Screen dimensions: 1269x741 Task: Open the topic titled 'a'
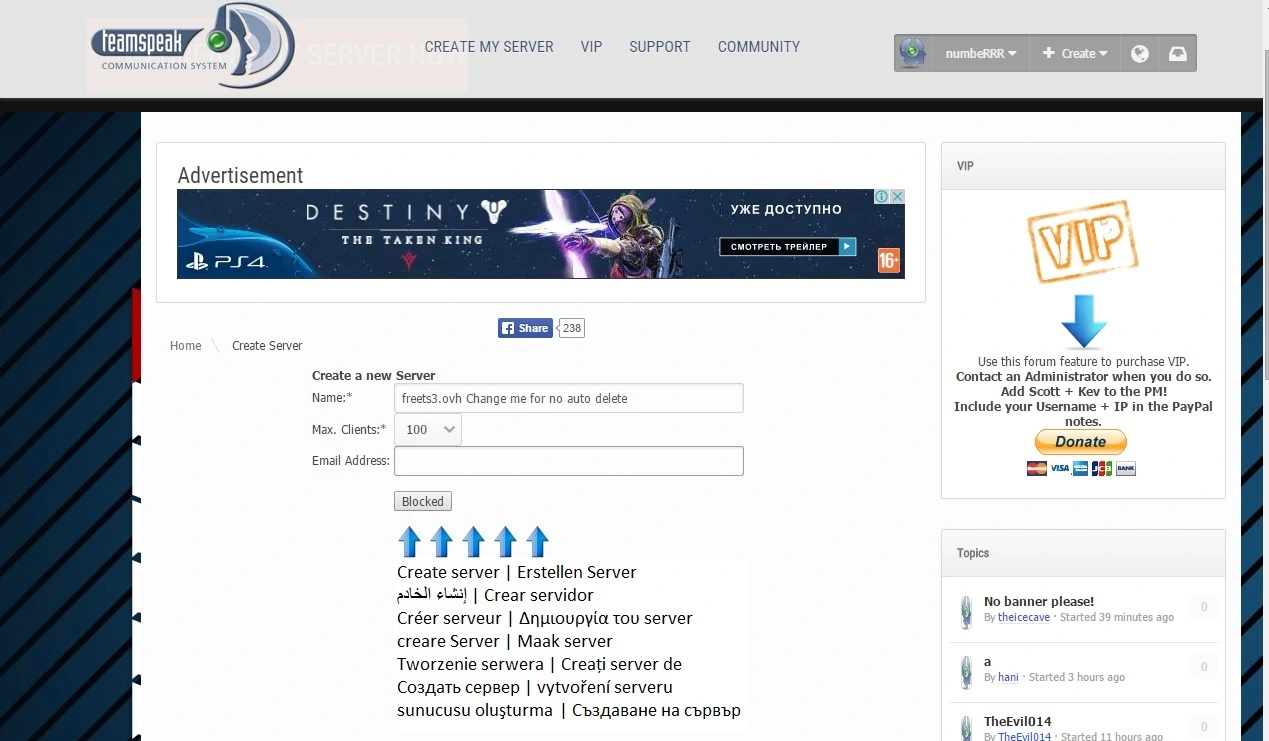(988, 662)
